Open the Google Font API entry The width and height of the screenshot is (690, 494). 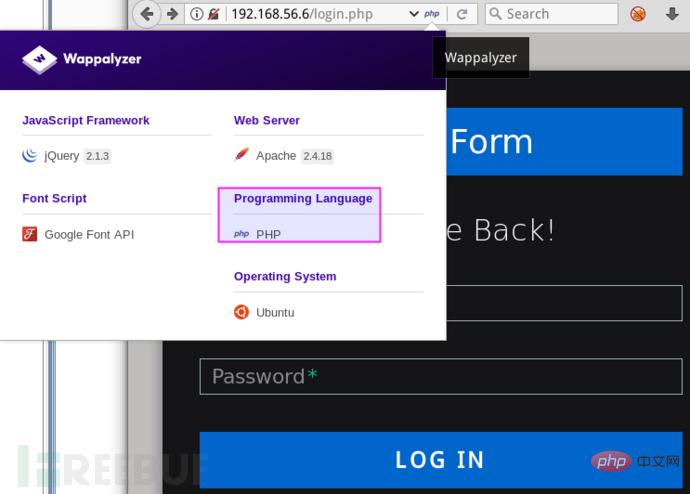pyautogui.click(x=89, y=234)
